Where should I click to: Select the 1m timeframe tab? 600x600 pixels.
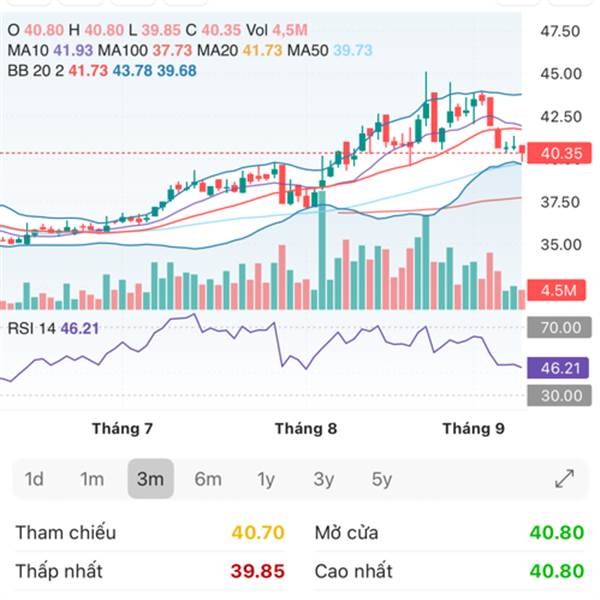92,479
